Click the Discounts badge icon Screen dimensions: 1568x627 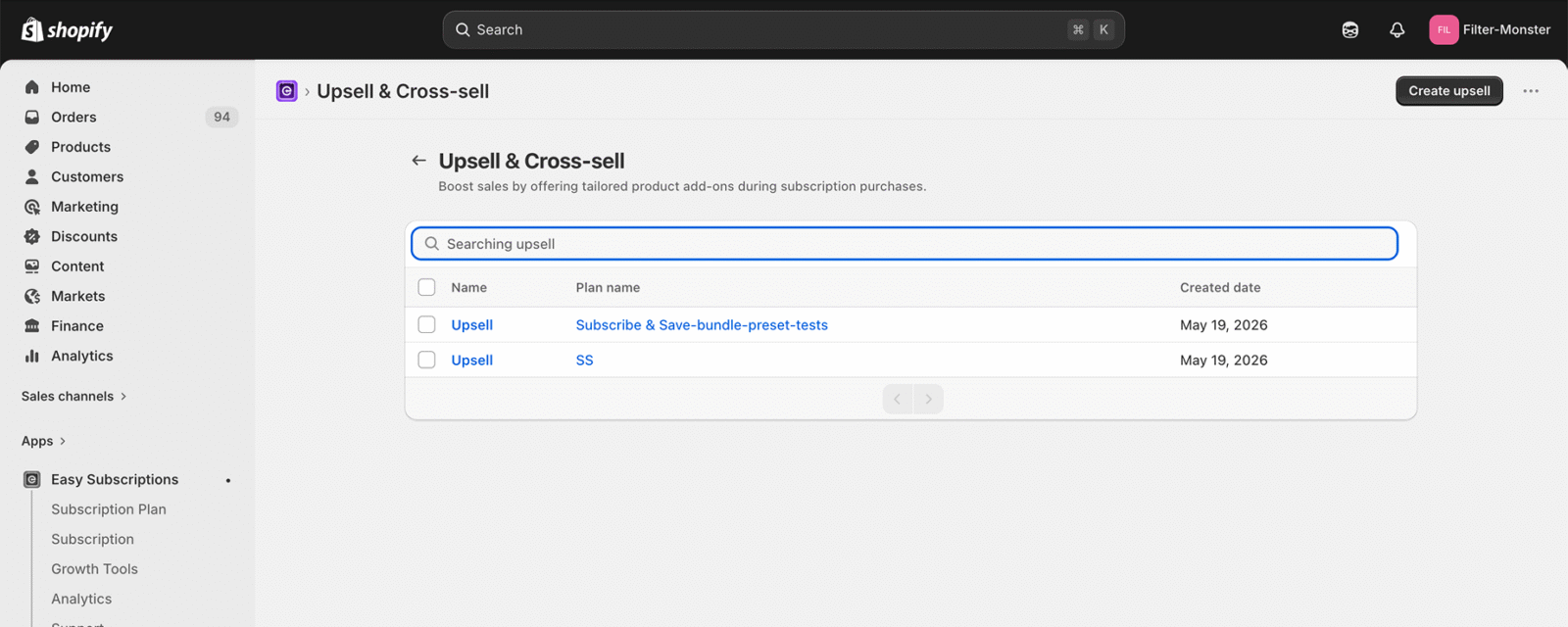[32, 236]
